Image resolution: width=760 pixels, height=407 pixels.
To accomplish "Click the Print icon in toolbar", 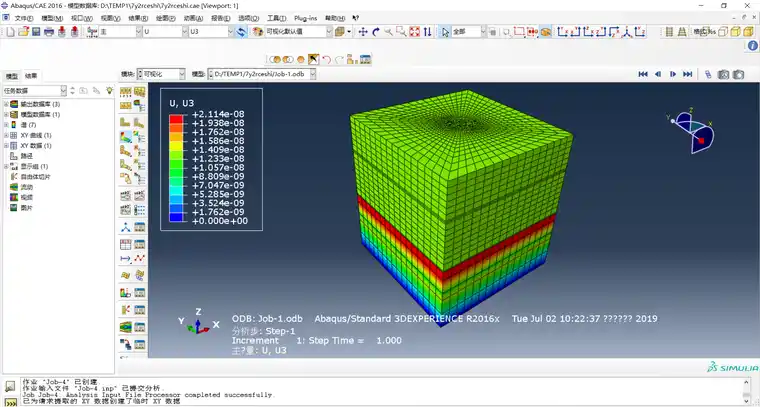I will coord(49,32).
